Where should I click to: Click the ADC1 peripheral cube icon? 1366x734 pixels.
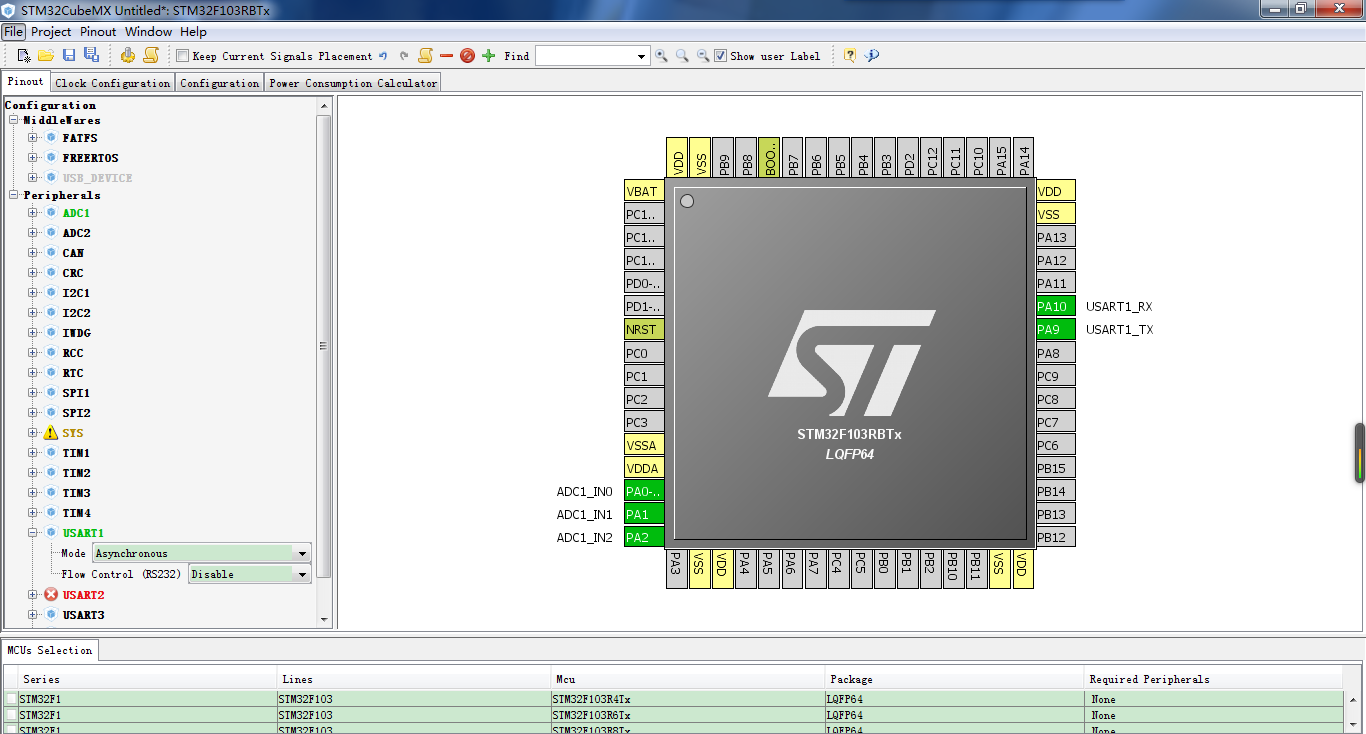[51, 213]
